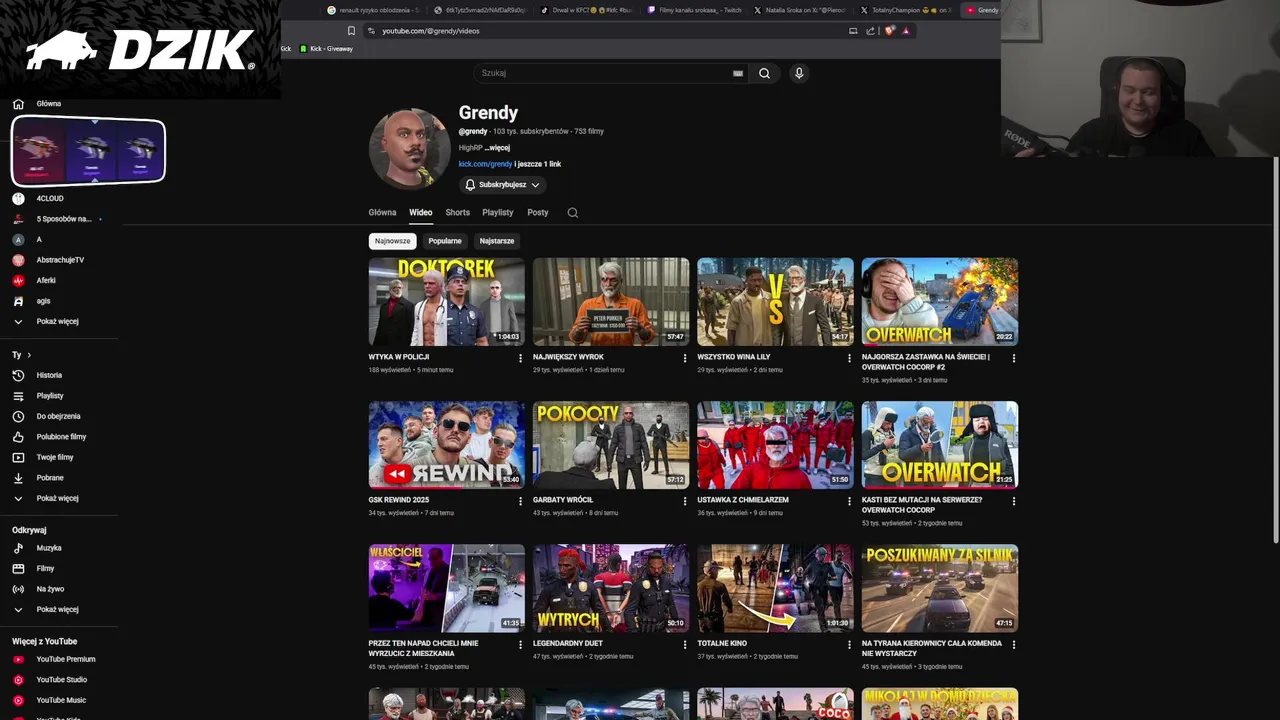Screen dimensions: 1280x720
Task: Open video title USTAWKA Z CHMIELARZEM
Action: (x=742, y=500)
